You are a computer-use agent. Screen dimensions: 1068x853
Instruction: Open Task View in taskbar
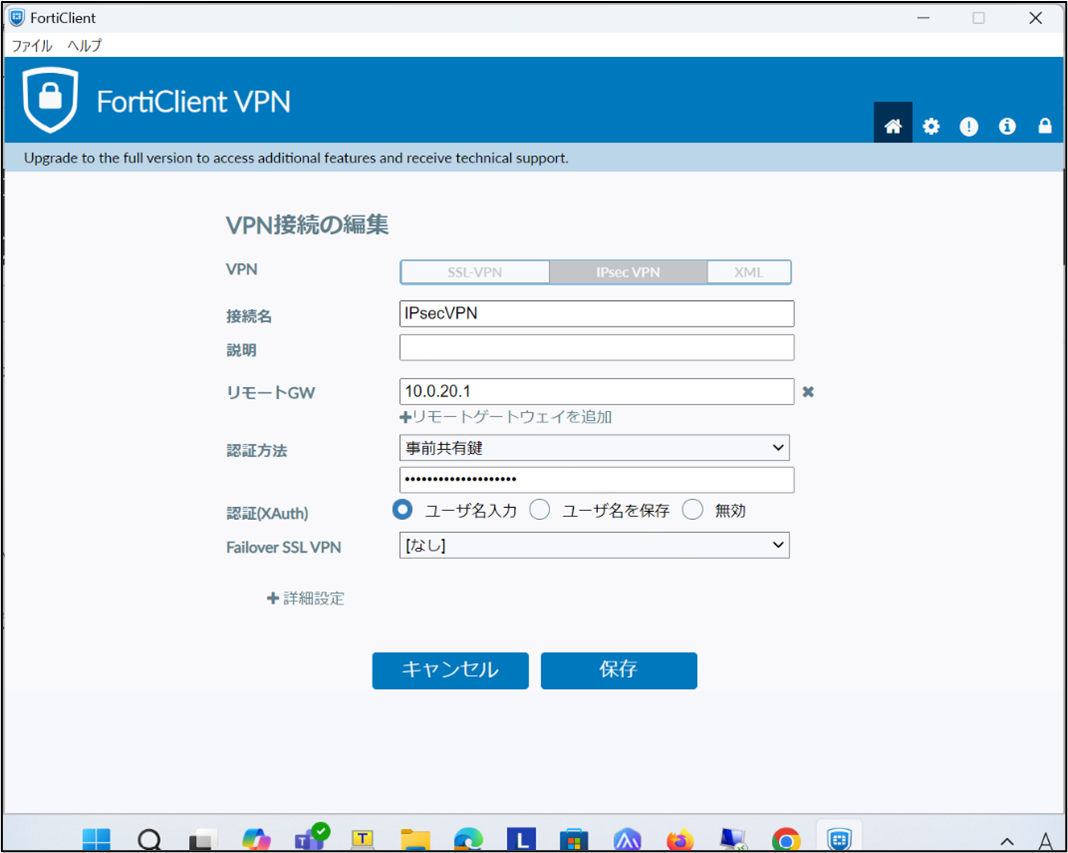pyautogui.click(x=202, y=839)
